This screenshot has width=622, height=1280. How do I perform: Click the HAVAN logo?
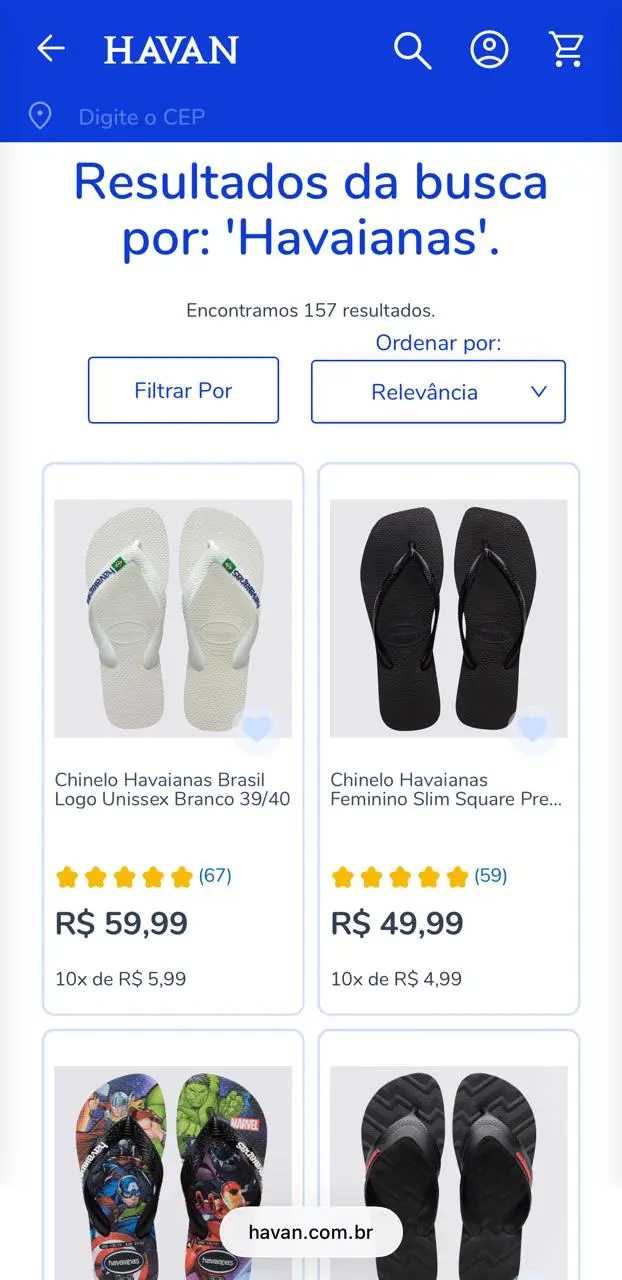(x=171, y=50)
